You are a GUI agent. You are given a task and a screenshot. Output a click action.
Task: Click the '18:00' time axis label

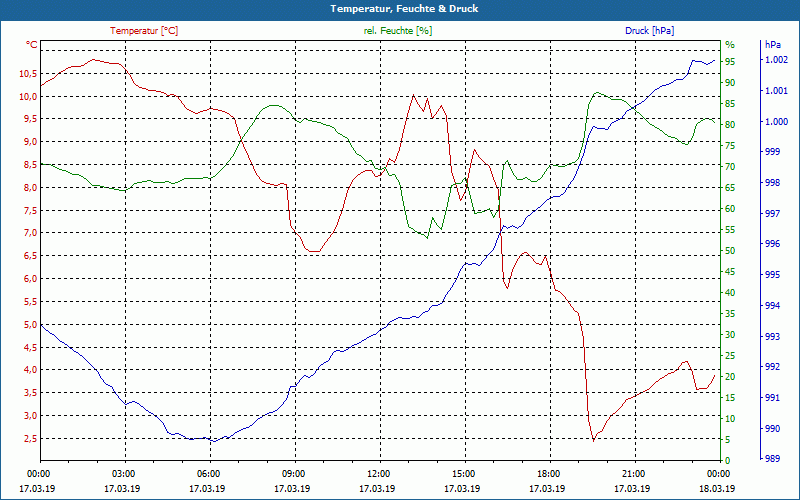(x=548, y=474)
